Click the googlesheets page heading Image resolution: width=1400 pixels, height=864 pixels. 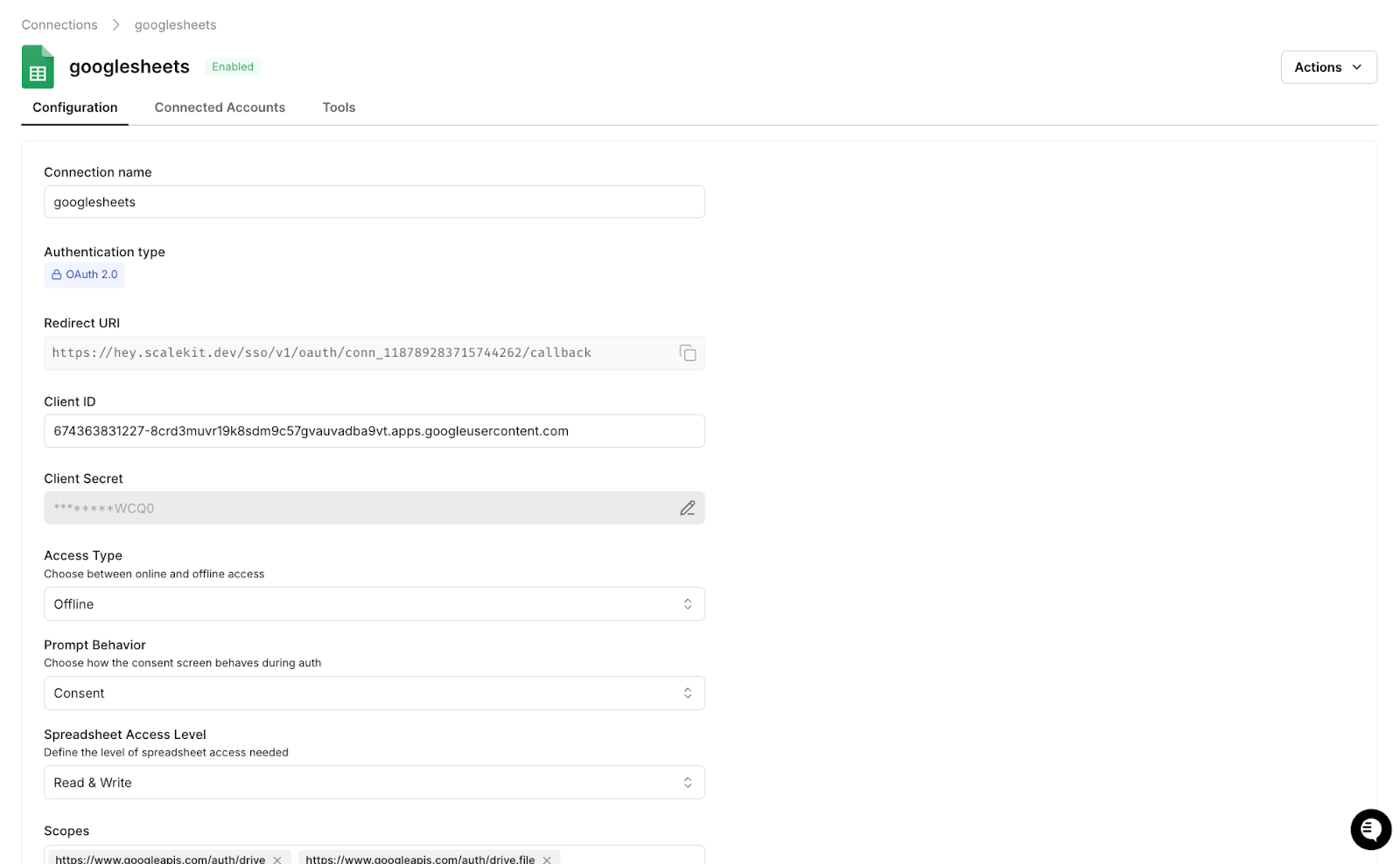point(129,66)
